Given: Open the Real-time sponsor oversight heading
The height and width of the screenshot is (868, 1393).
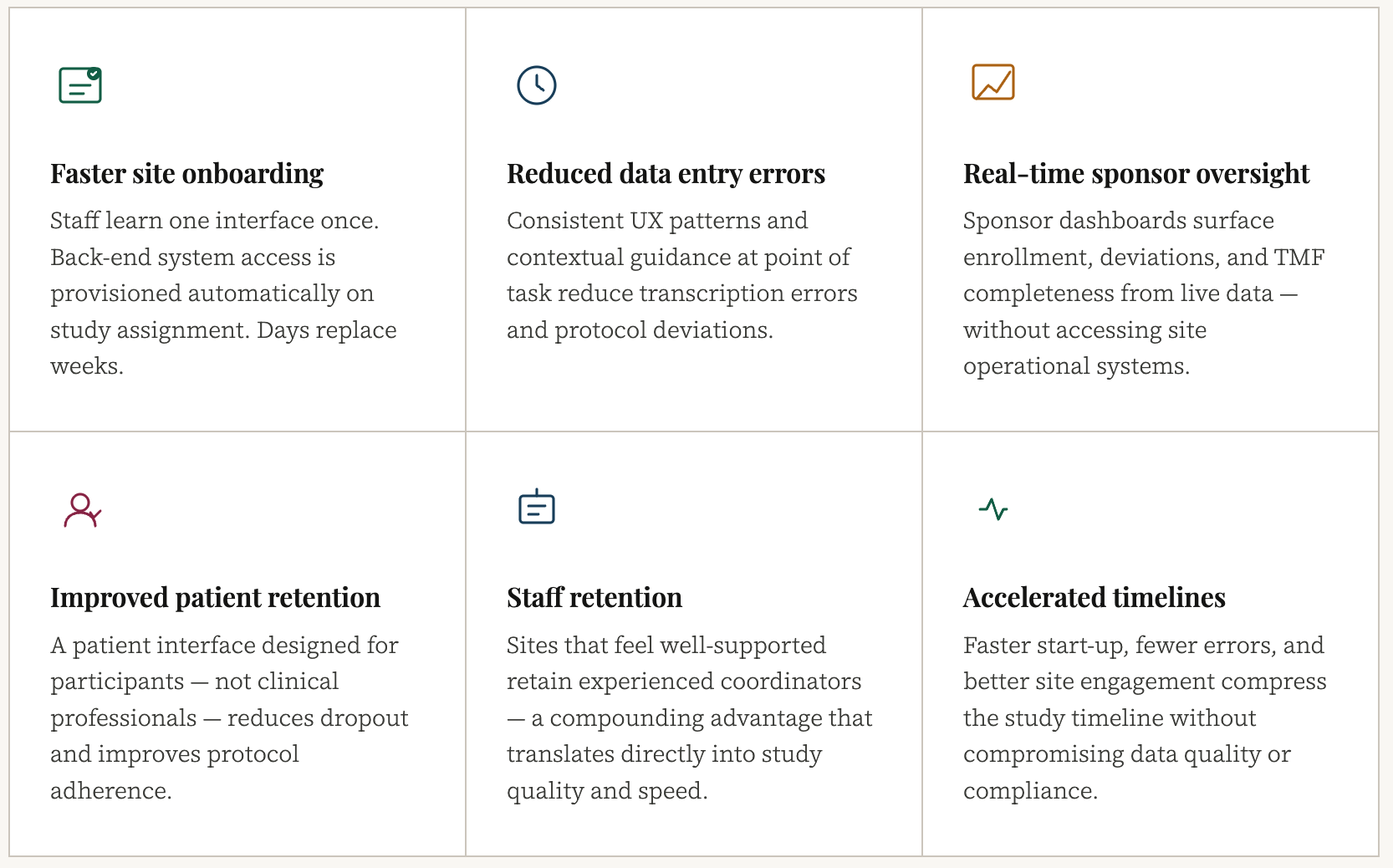Looking at the screenshot, I should (x=1135, y=174).
